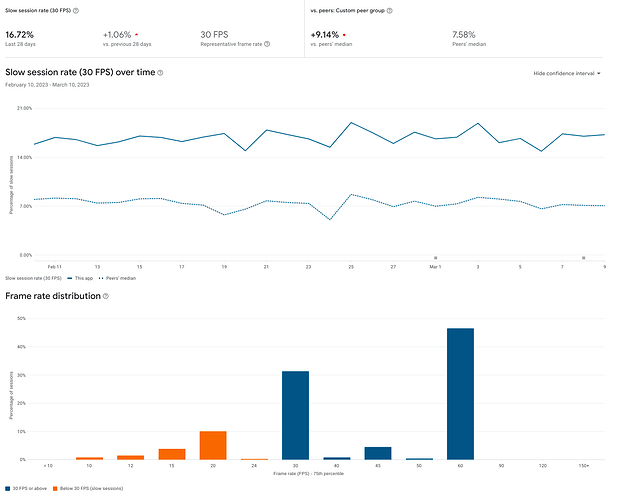Select the 60 FPS bar in distribution chart
Screen dimensions: 626x500
tap(460, 394)
